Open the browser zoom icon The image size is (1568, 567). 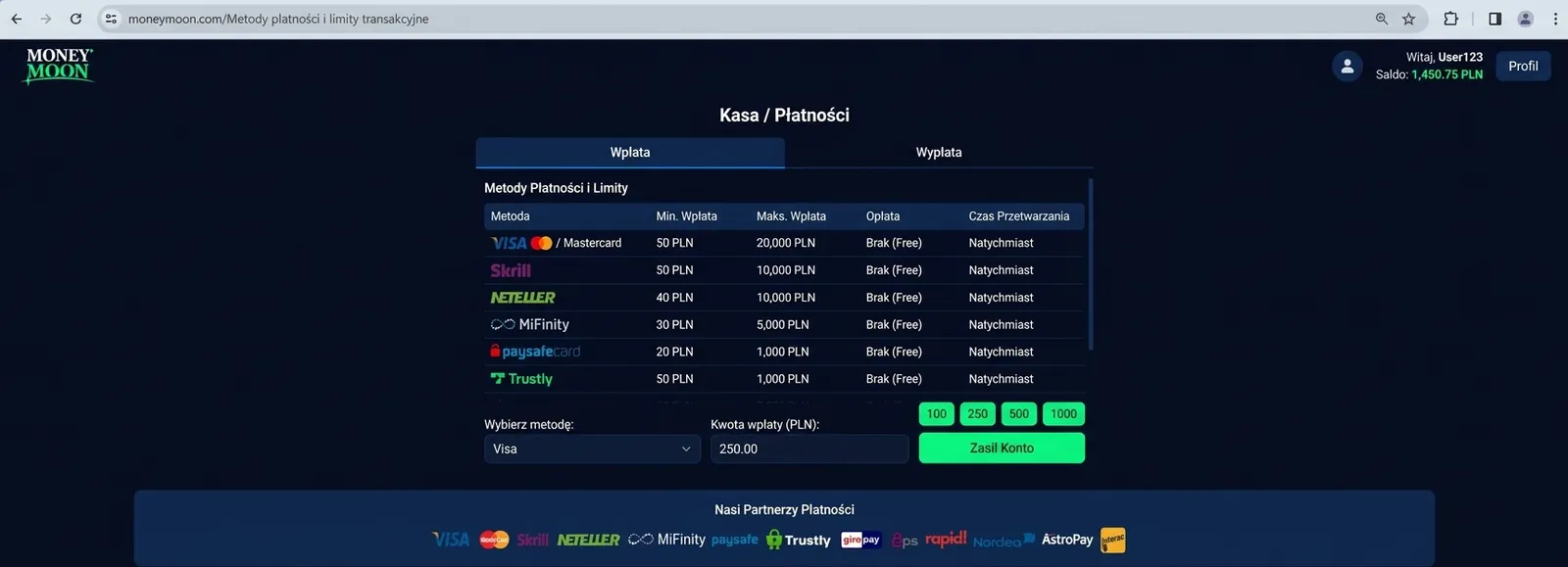(x=1382, y=19)
